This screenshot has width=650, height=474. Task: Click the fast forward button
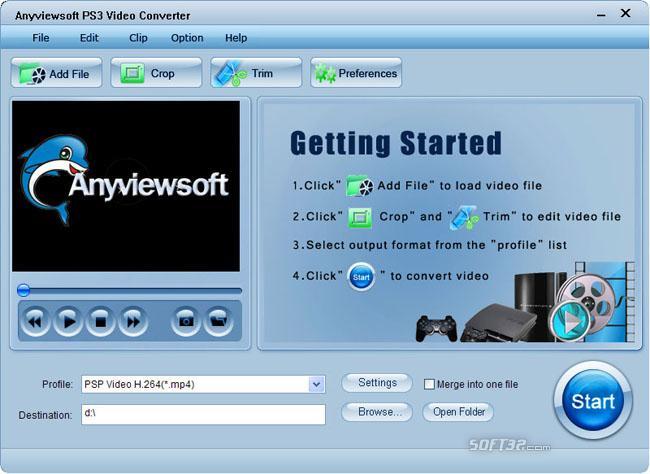[133, 321]
